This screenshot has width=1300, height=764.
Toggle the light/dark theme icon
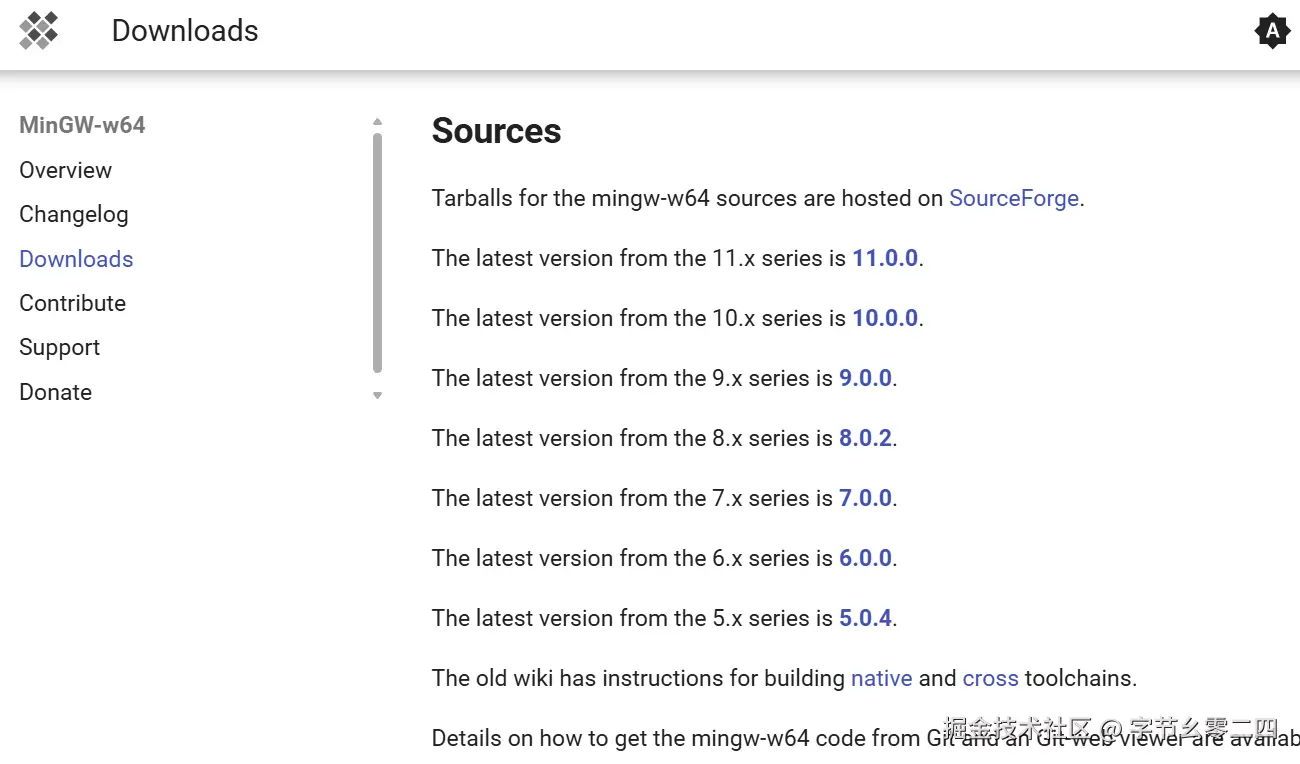tap(1272, 32)
